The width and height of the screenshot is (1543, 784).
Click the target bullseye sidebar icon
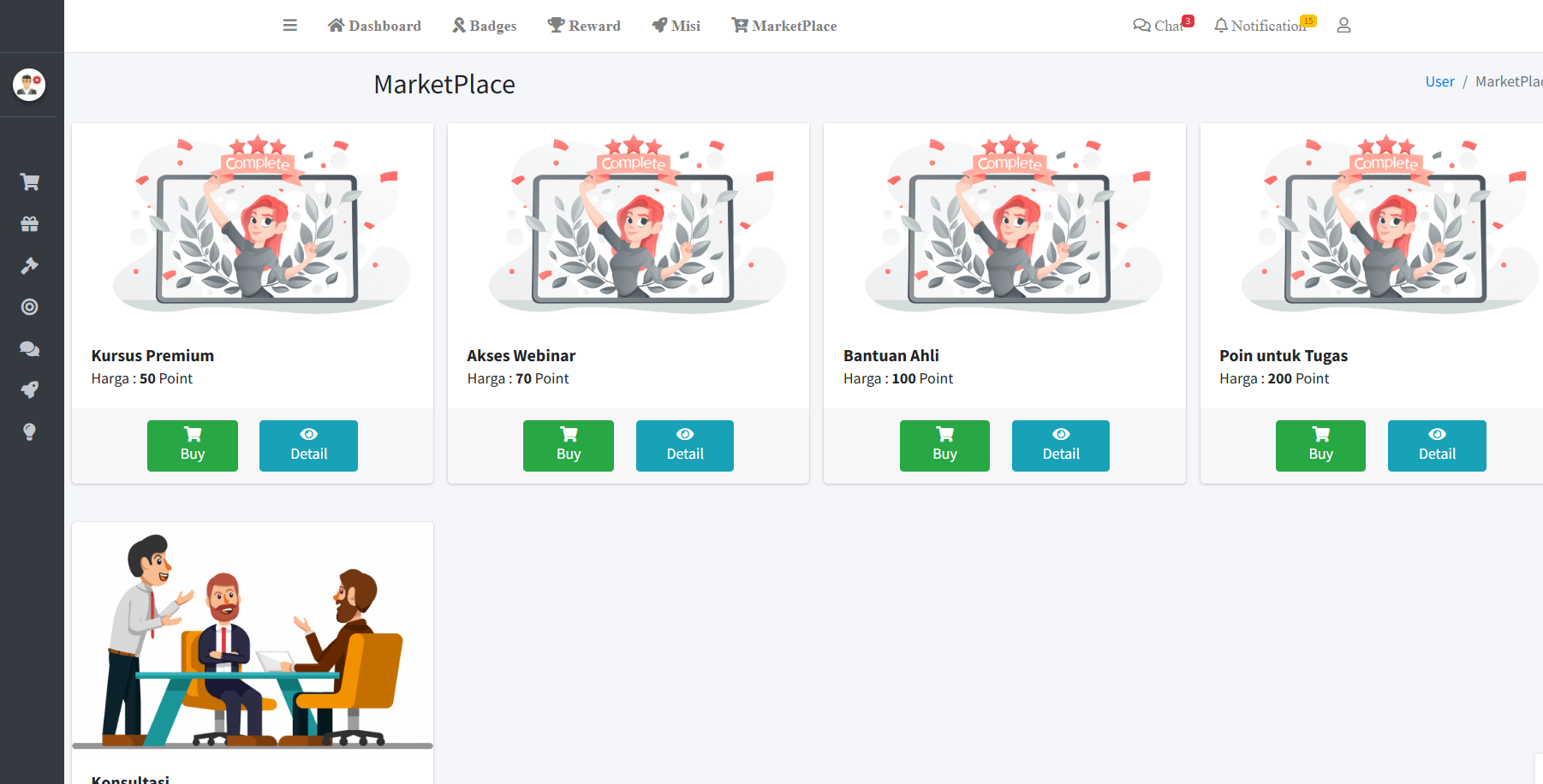tap(30, 307)
